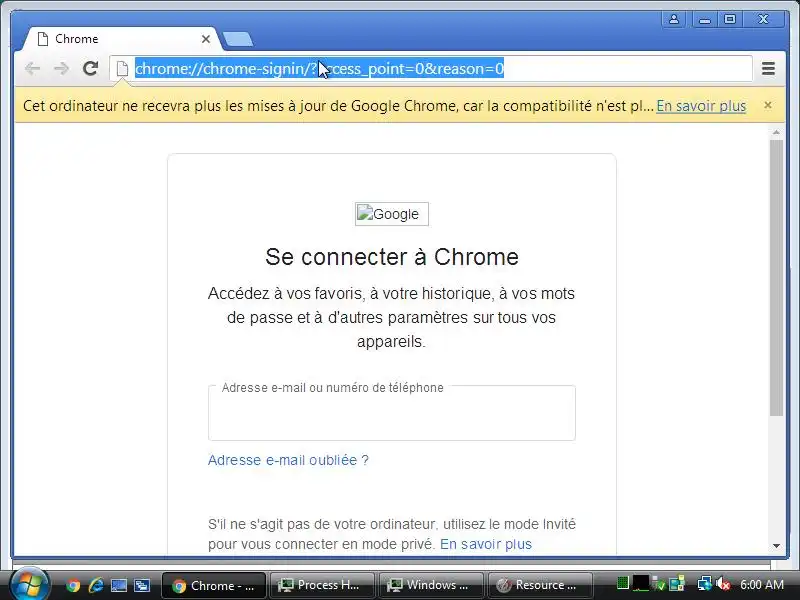Focus the 'Adresse e-mail ou numéro de téléphone' field
The width and height of the screenshot is (800, 600).
point(391,413)
